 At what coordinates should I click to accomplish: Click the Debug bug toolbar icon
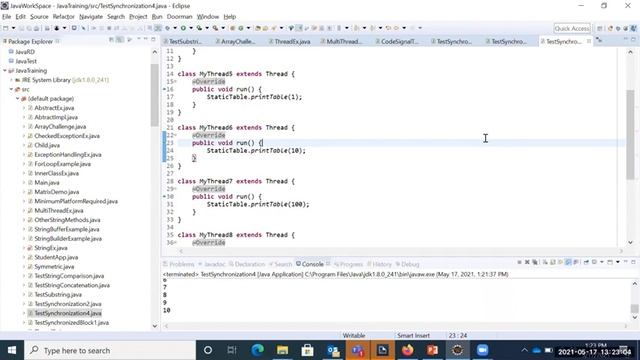click(167, 28)
